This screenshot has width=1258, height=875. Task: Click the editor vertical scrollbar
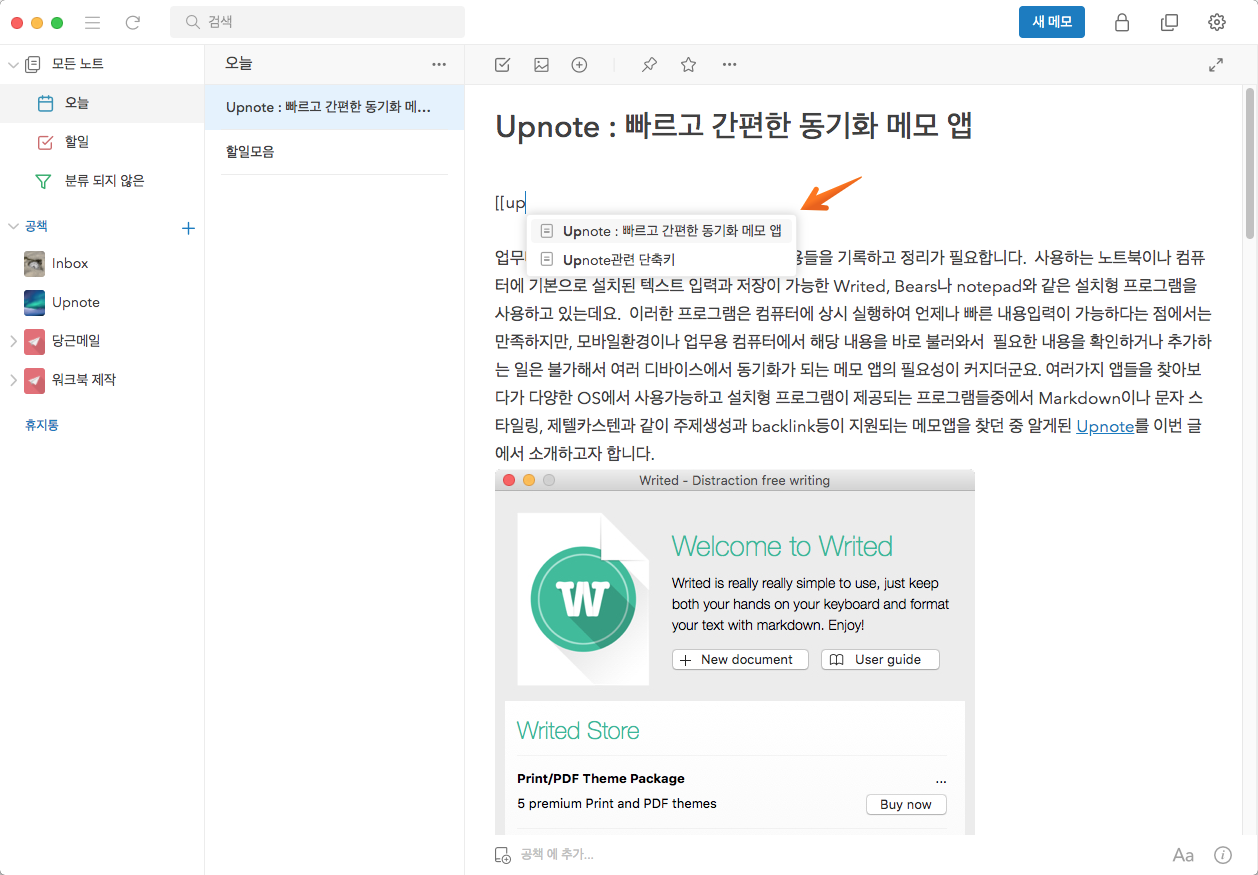(1250, 164)
